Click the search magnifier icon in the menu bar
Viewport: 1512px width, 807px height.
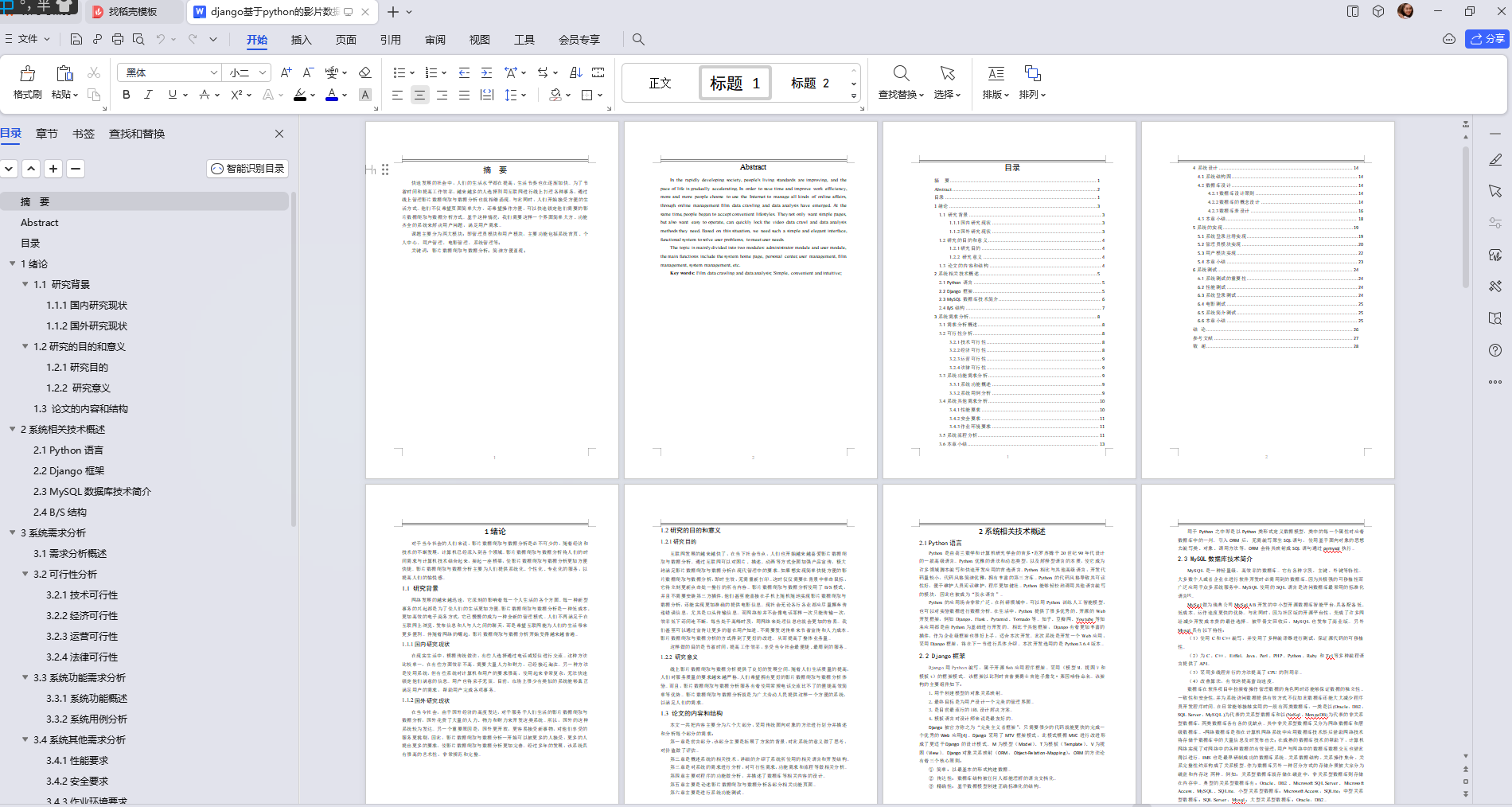click(x=638, y=39)
